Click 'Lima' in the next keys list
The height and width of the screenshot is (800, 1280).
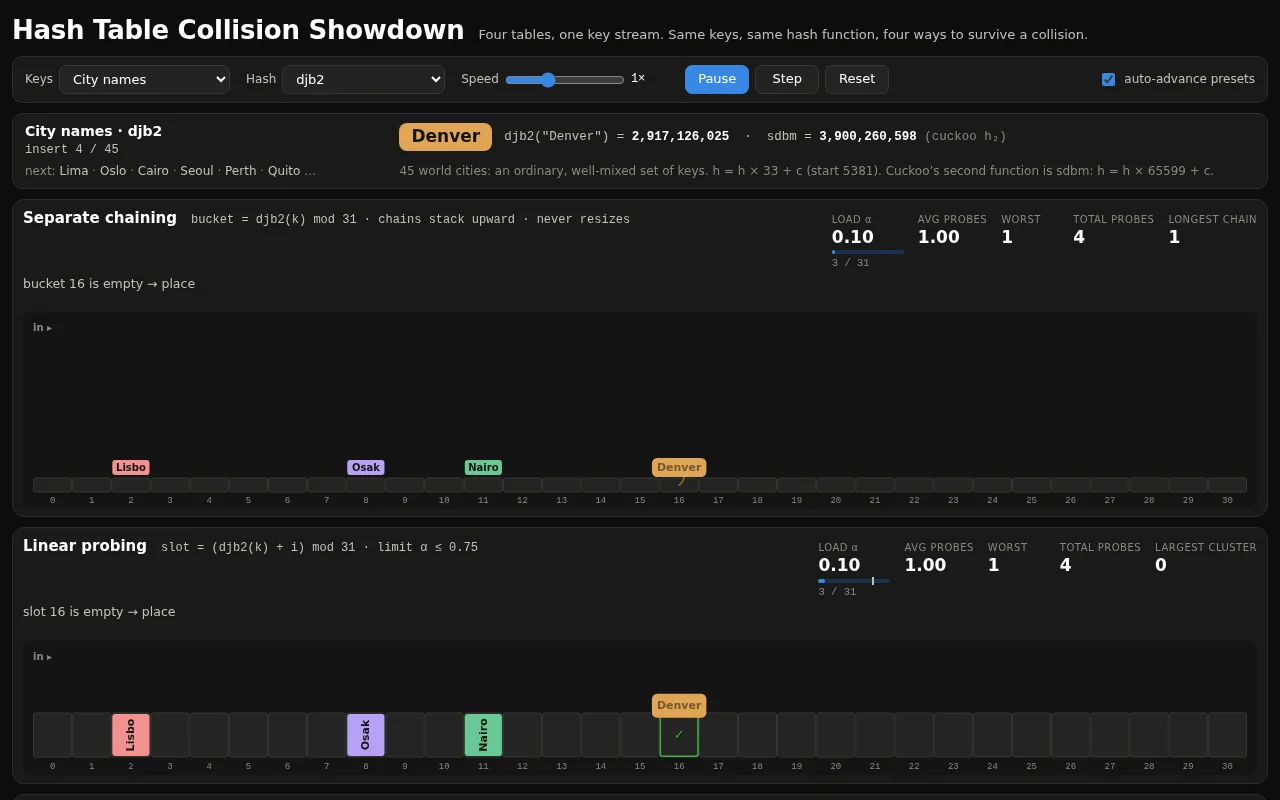74,171
